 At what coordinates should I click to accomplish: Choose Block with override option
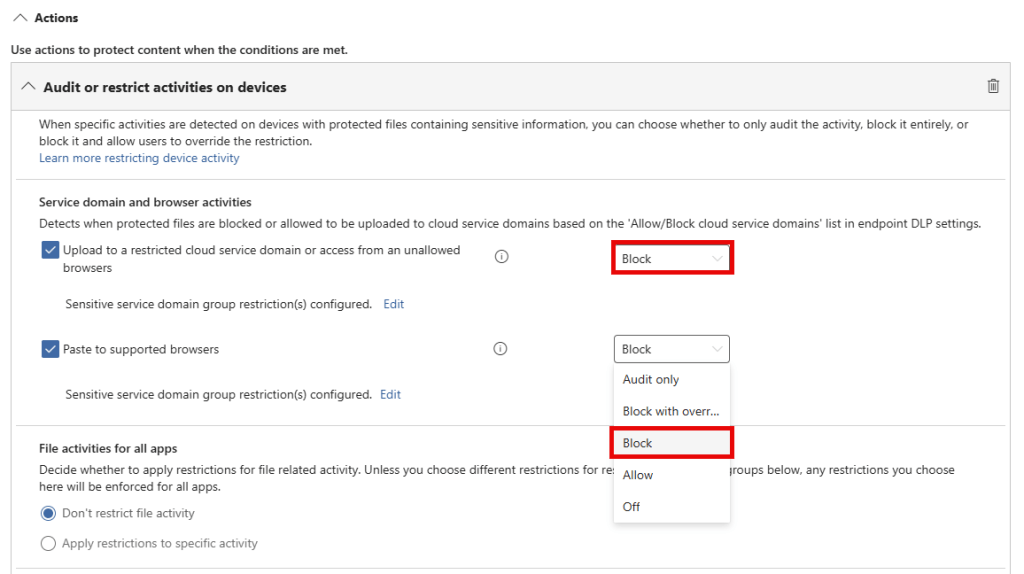[x=670, y=411]
